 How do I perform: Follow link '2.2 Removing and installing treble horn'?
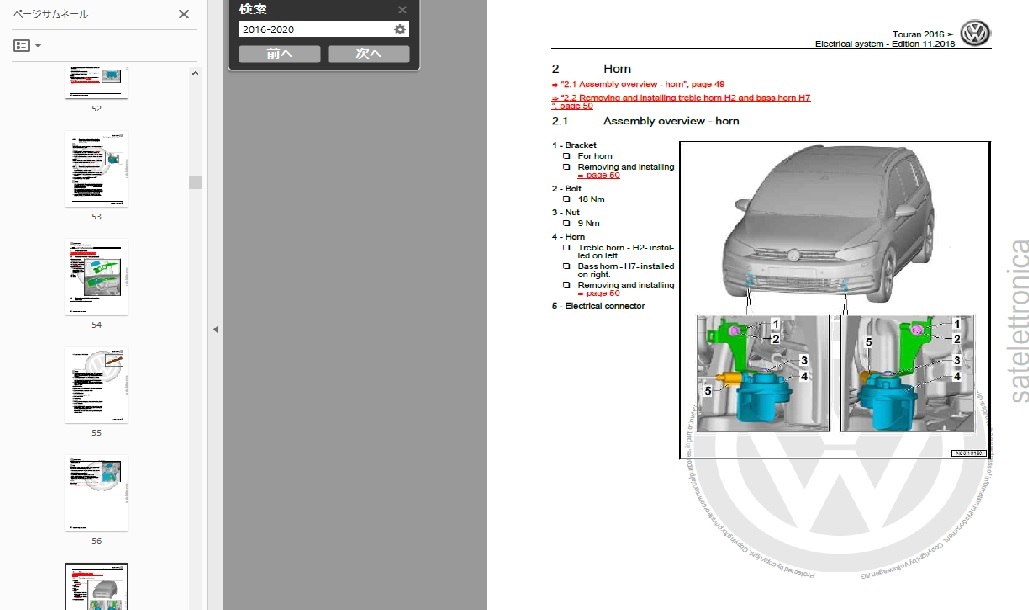tap(681, 101)
